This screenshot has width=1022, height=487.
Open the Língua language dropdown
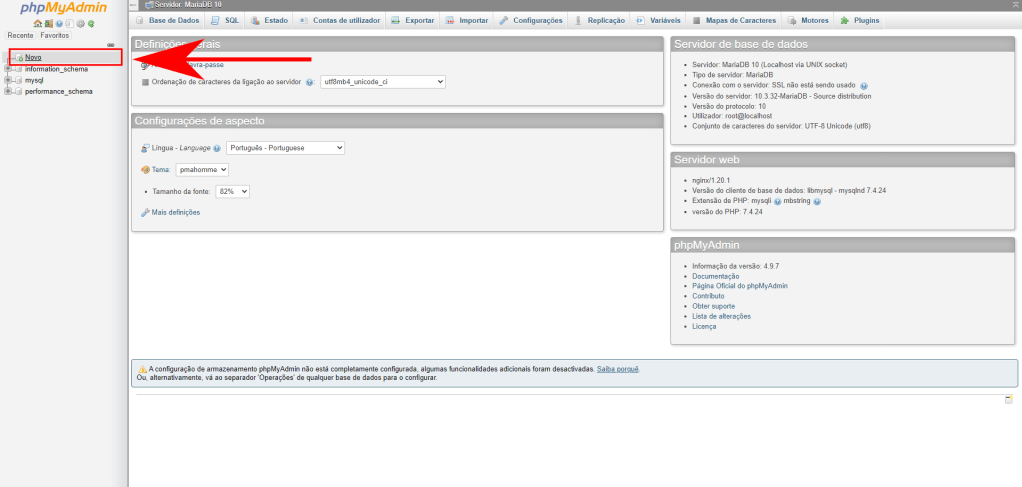(285, 148)
